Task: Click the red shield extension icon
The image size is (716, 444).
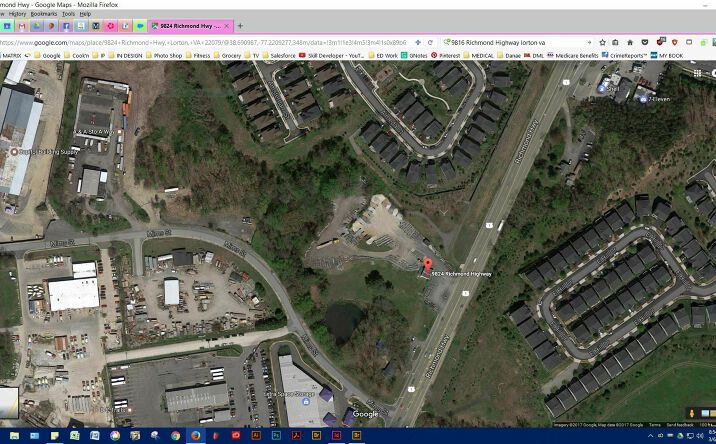Action: (x=674, y=42)
